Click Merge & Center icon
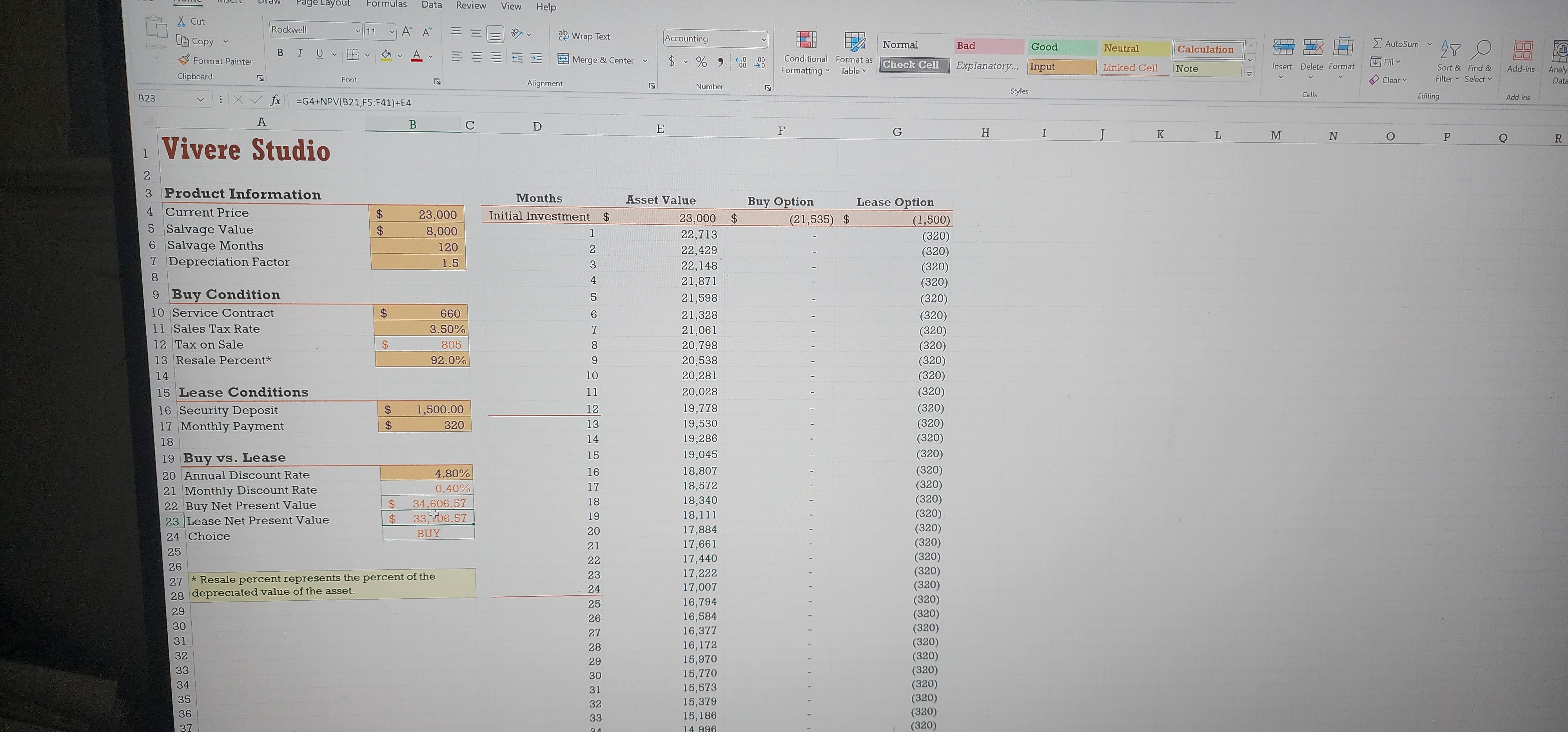This screenshot has height=732, width=1568. pyautogui.click(x=563, y=59)
